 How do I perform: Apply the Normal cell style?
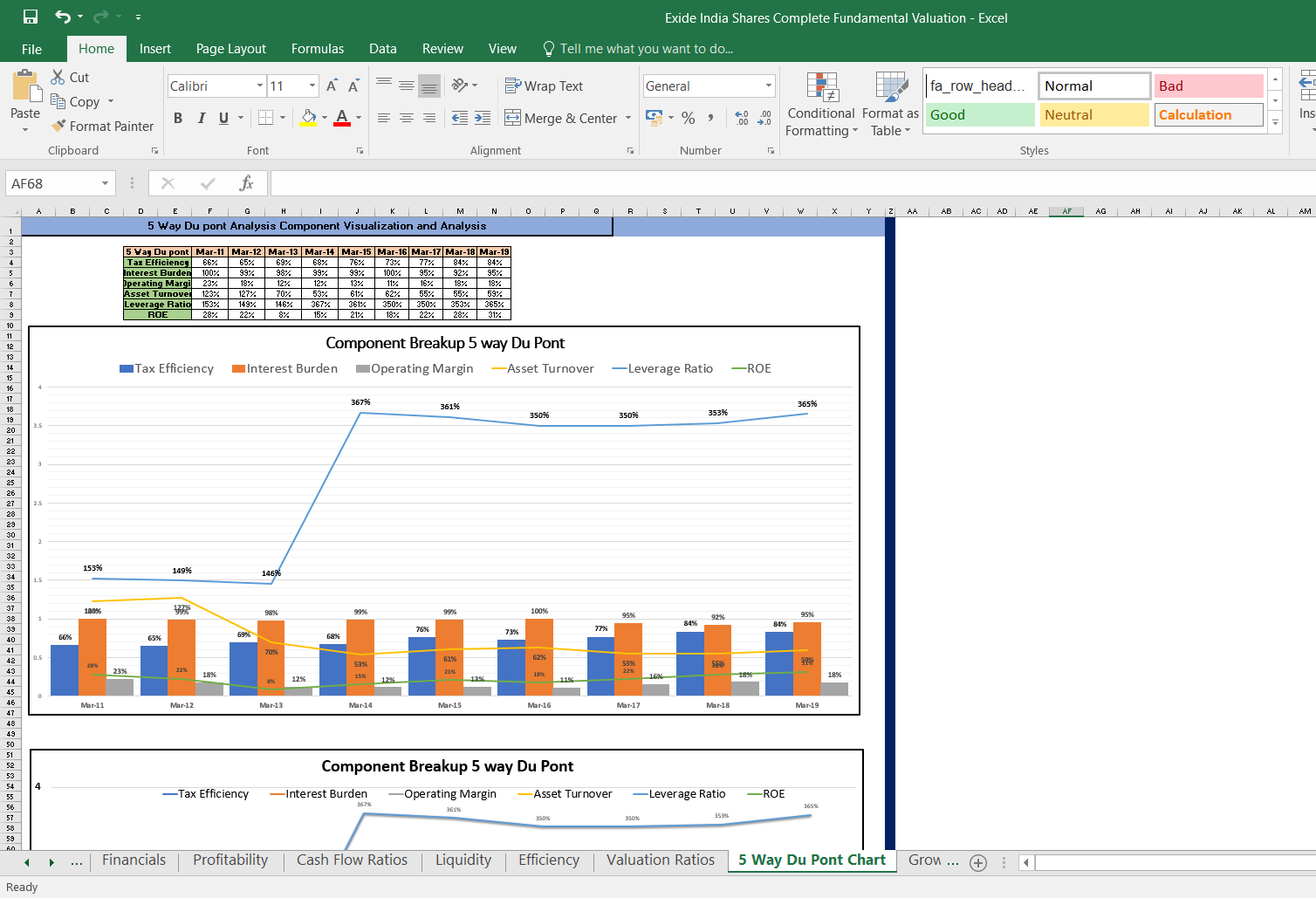tap(1094, 86)
